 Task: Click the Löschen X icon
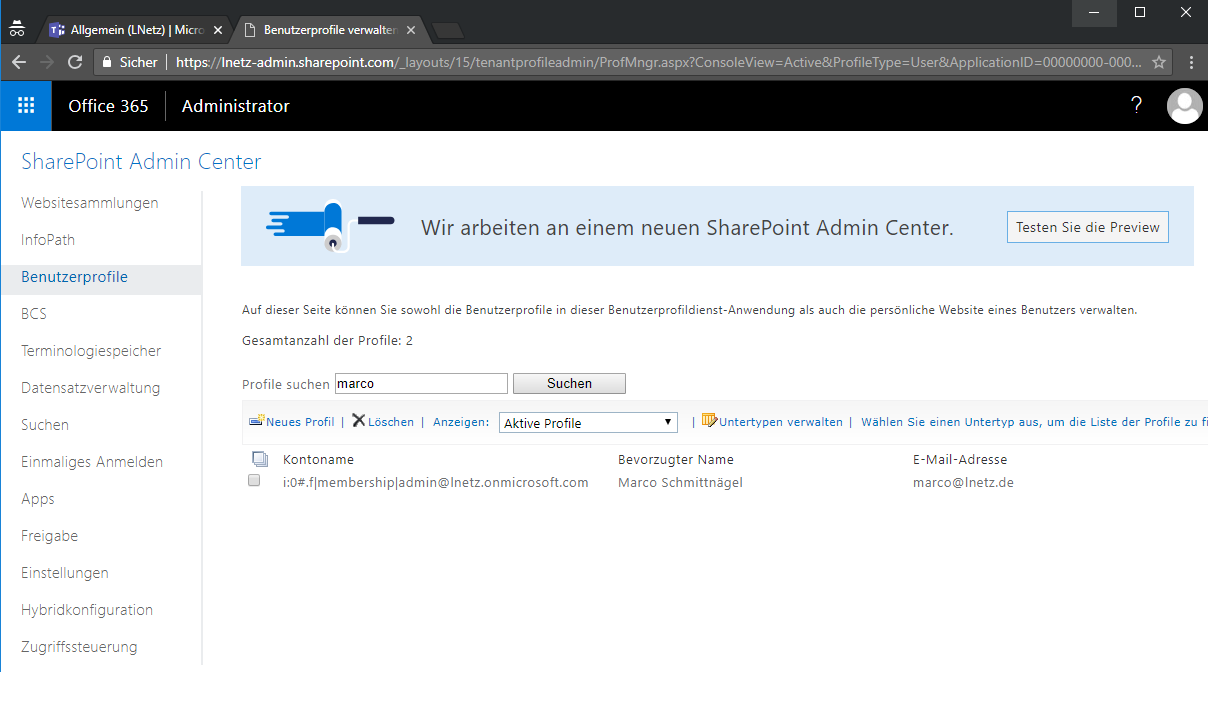coord(359,421)
